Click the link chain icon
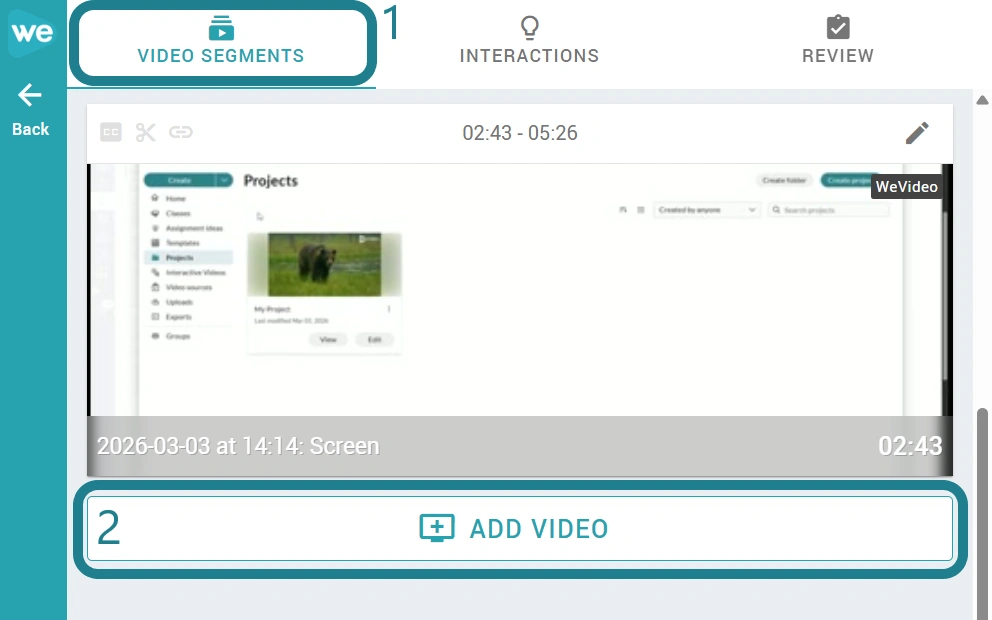The image size is (992, 620). (181, 132)
